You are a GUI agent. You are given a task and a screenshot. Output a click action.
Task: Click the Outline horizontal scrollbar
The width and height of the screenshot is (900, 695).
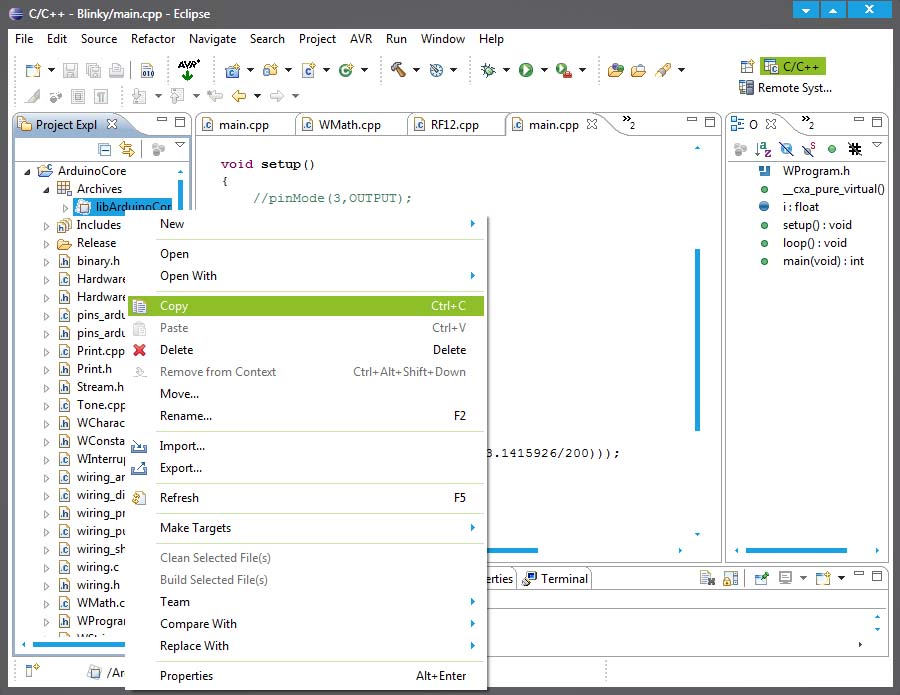[796, 550]
